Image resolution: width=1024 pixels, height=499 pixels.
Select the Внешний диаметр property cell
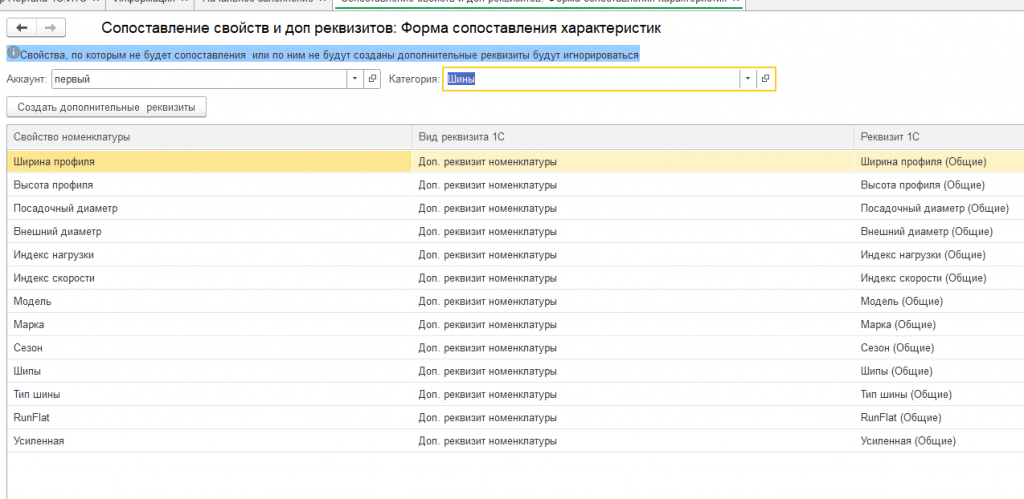(209, 231)
